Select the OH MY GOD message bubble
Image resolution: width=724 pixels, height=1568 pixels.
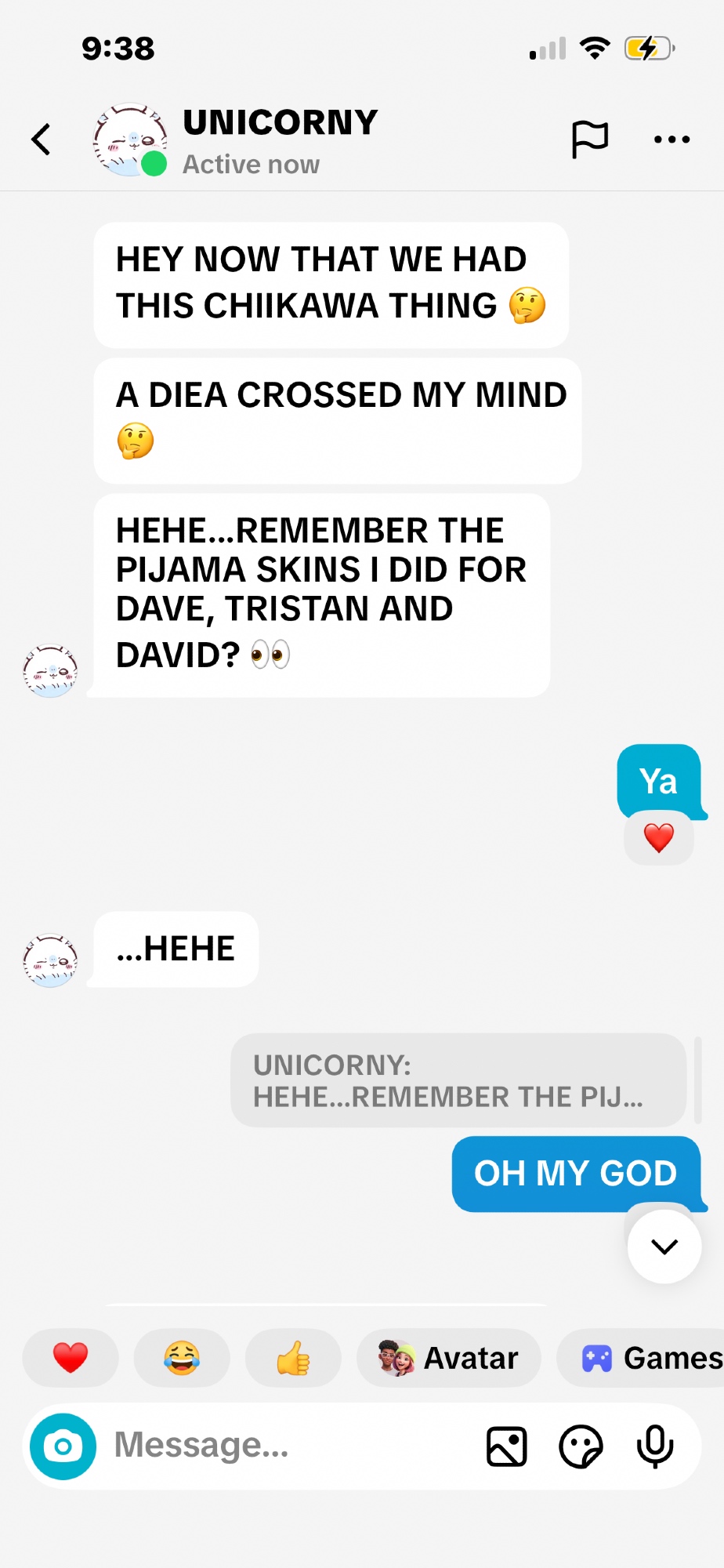tap(576, 1174)
